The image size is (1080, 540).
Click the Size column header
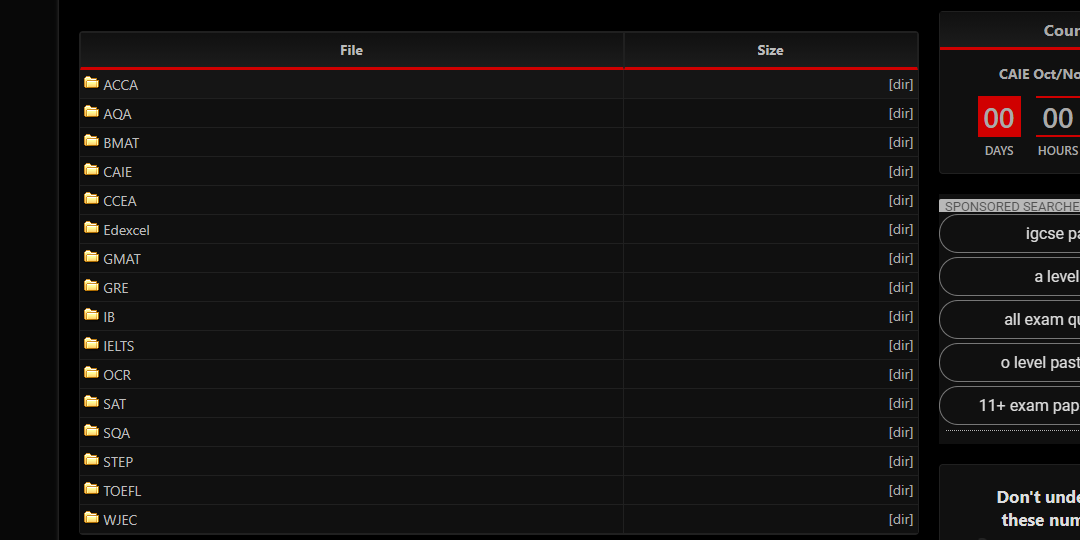770,50
